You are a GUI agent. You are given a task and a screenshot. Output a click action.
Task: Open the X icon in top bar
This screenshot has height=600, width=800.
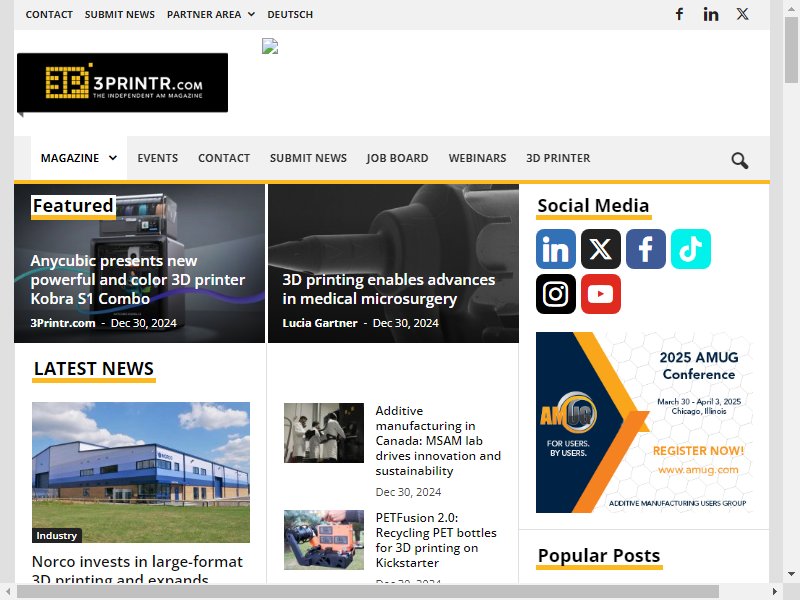pos(742,14)
